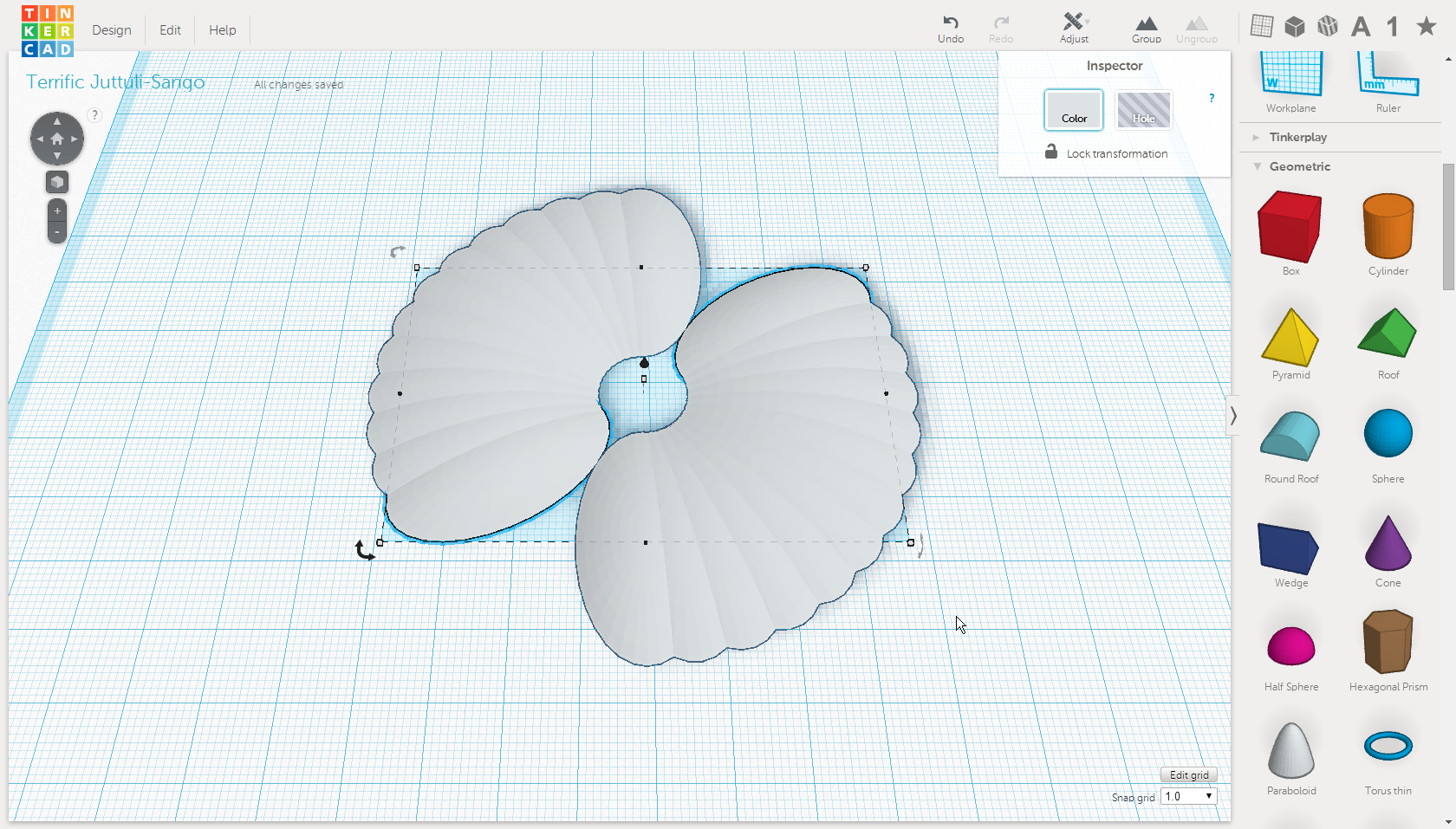Screen dimensions: 1456x829
Task: Open favorites star icon
Action: [1427, 26]
